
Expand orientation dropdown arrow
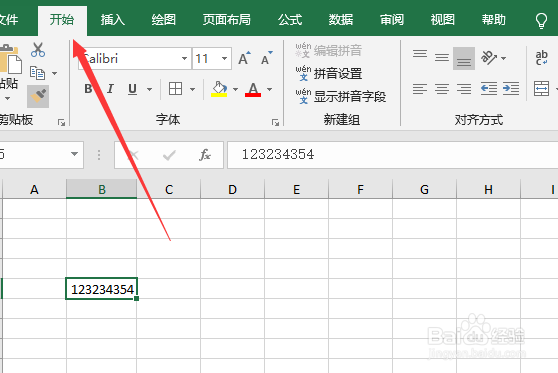[503, 58]
